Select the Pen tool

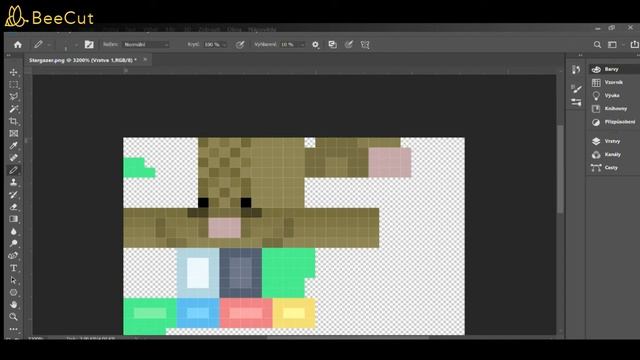(13, 256)
